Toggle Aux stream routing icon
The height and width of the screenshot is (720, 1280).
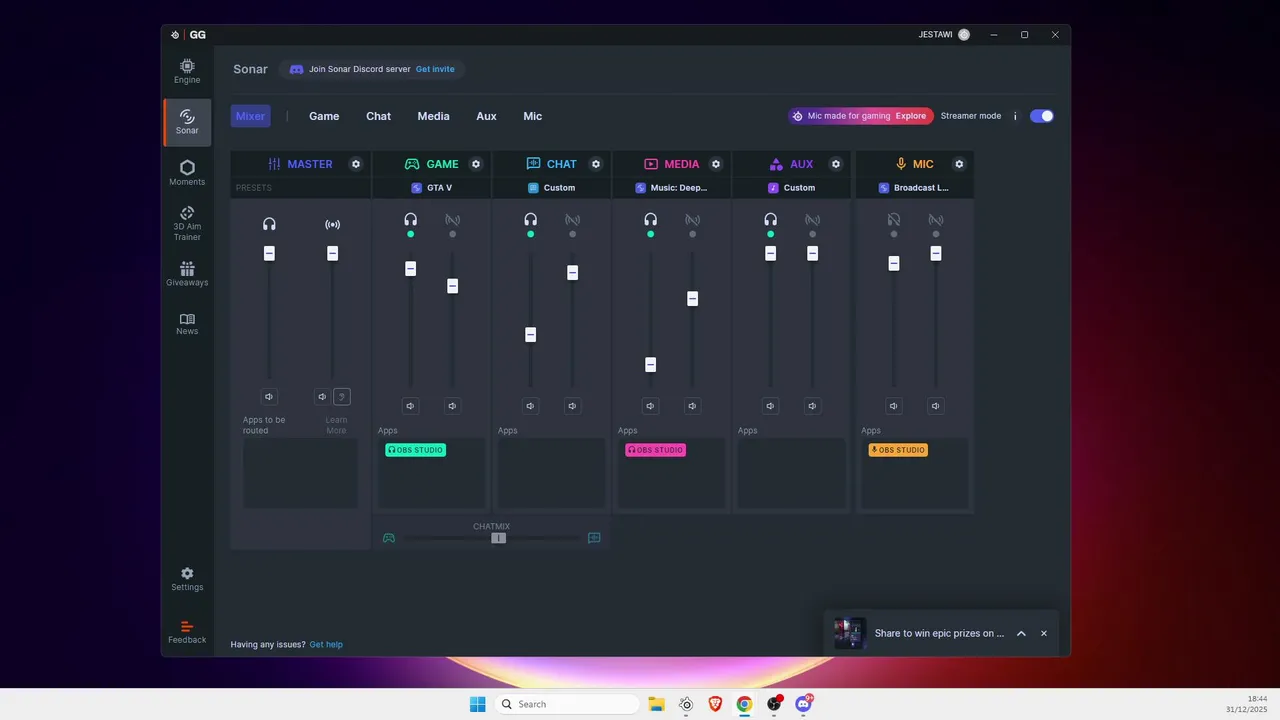[x=812, y=220]
